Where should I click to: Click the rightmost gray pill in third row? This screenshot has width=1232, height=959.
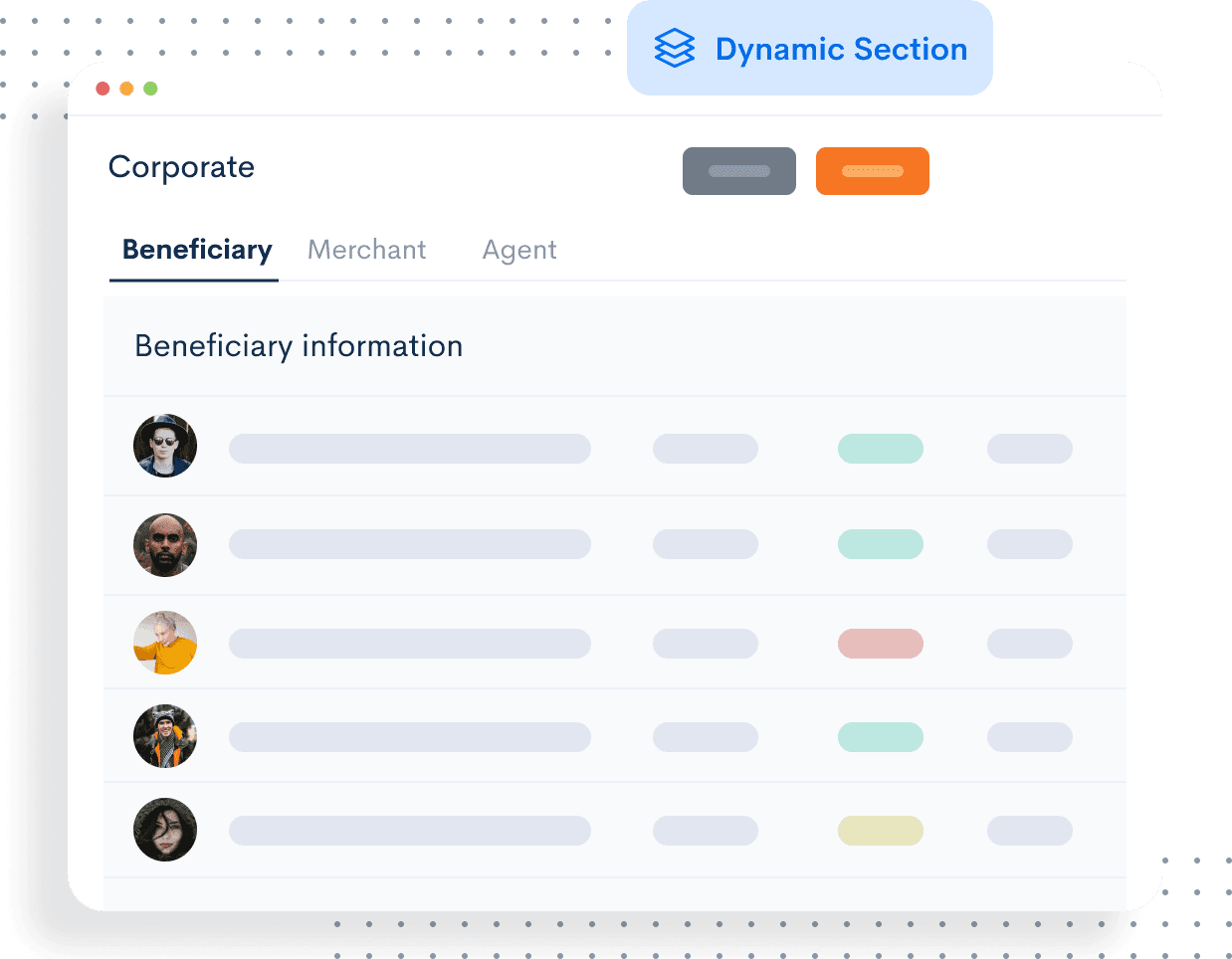click(1029, 644)
